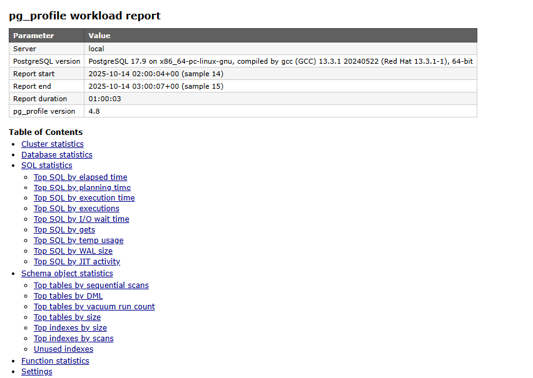
Task: Open Top SQL by elapsed time
Action: [81, 177]
